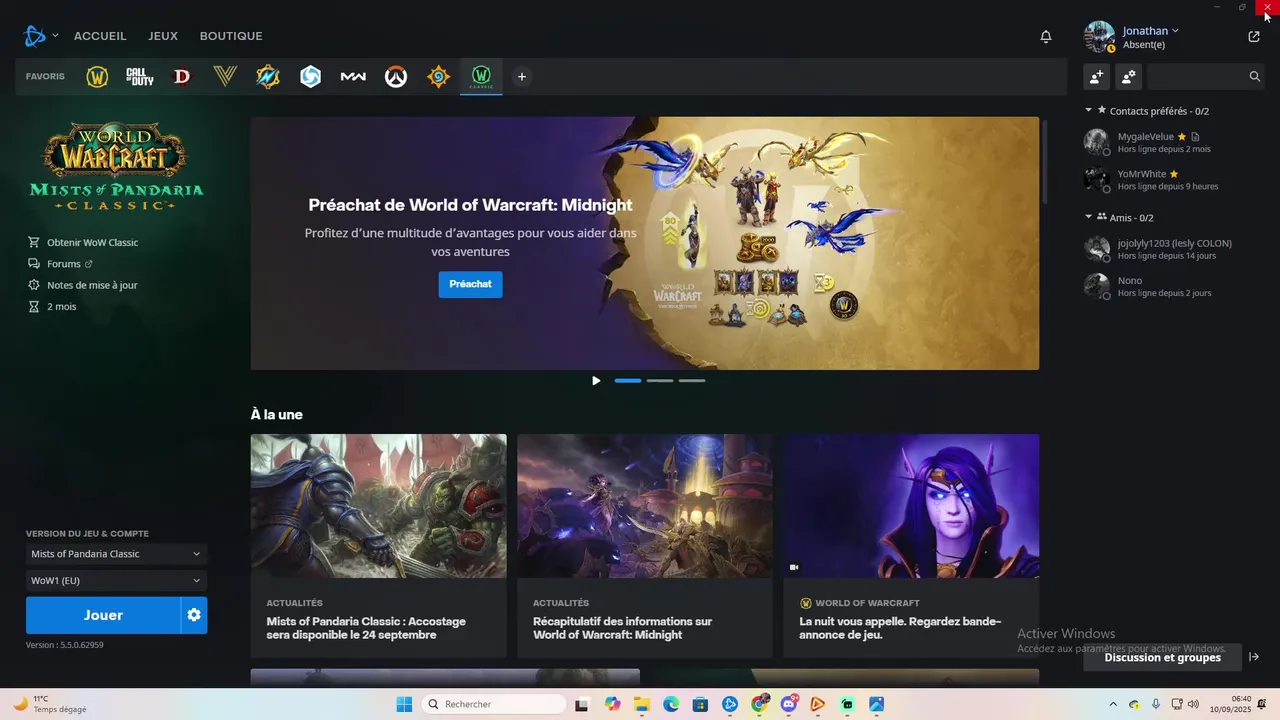
Task: Open notifications bell
Action: 1046,37
